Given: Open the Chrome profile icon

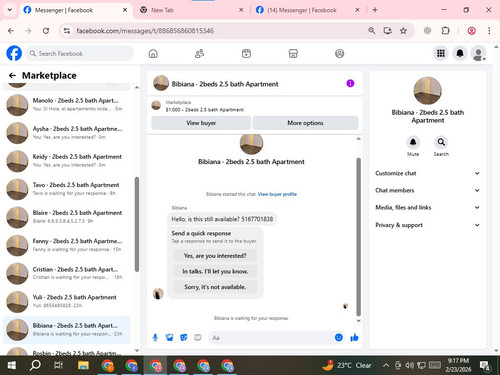Looking at the screenshot, I should (471, 31).
